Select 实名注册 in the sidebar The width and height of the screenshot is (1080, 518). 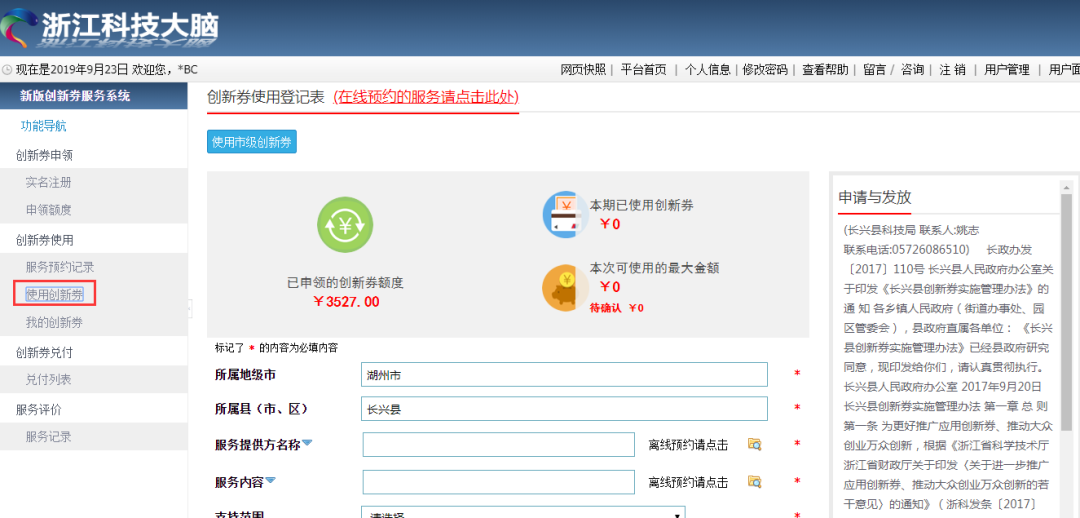[x=48, y=183]
